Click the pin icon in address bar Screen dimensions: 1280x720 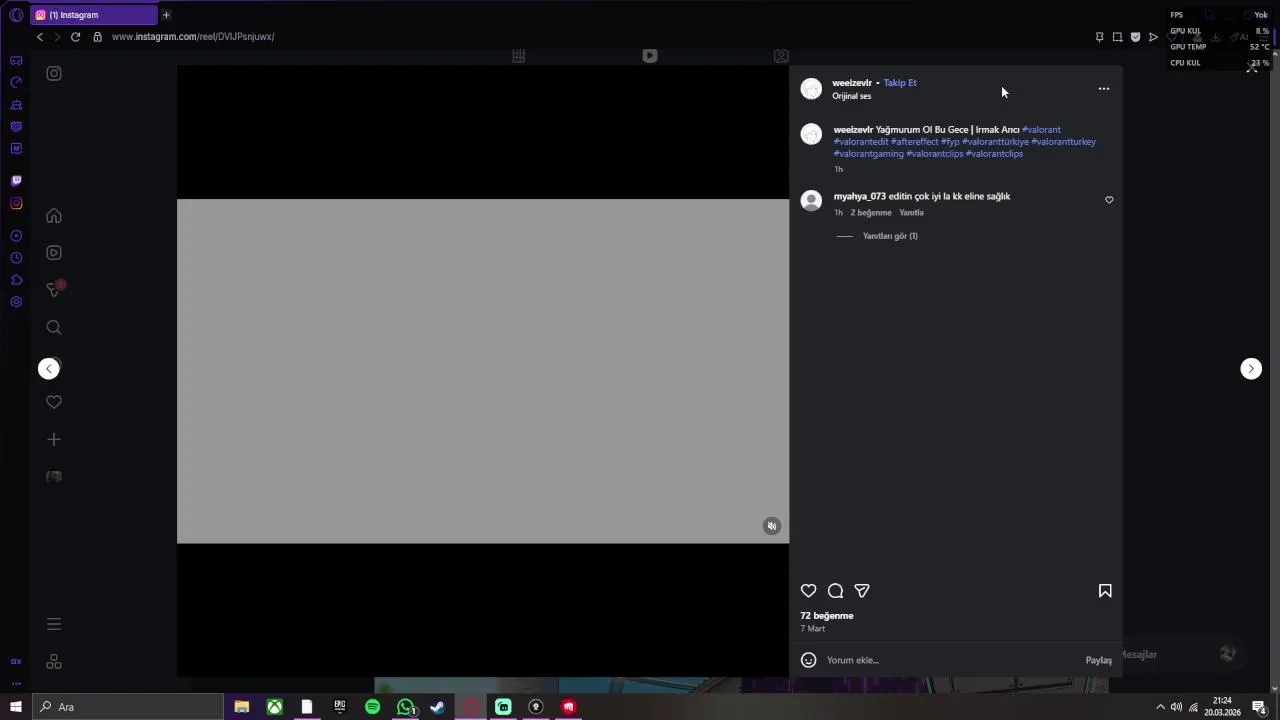[x=1099, y=37]
